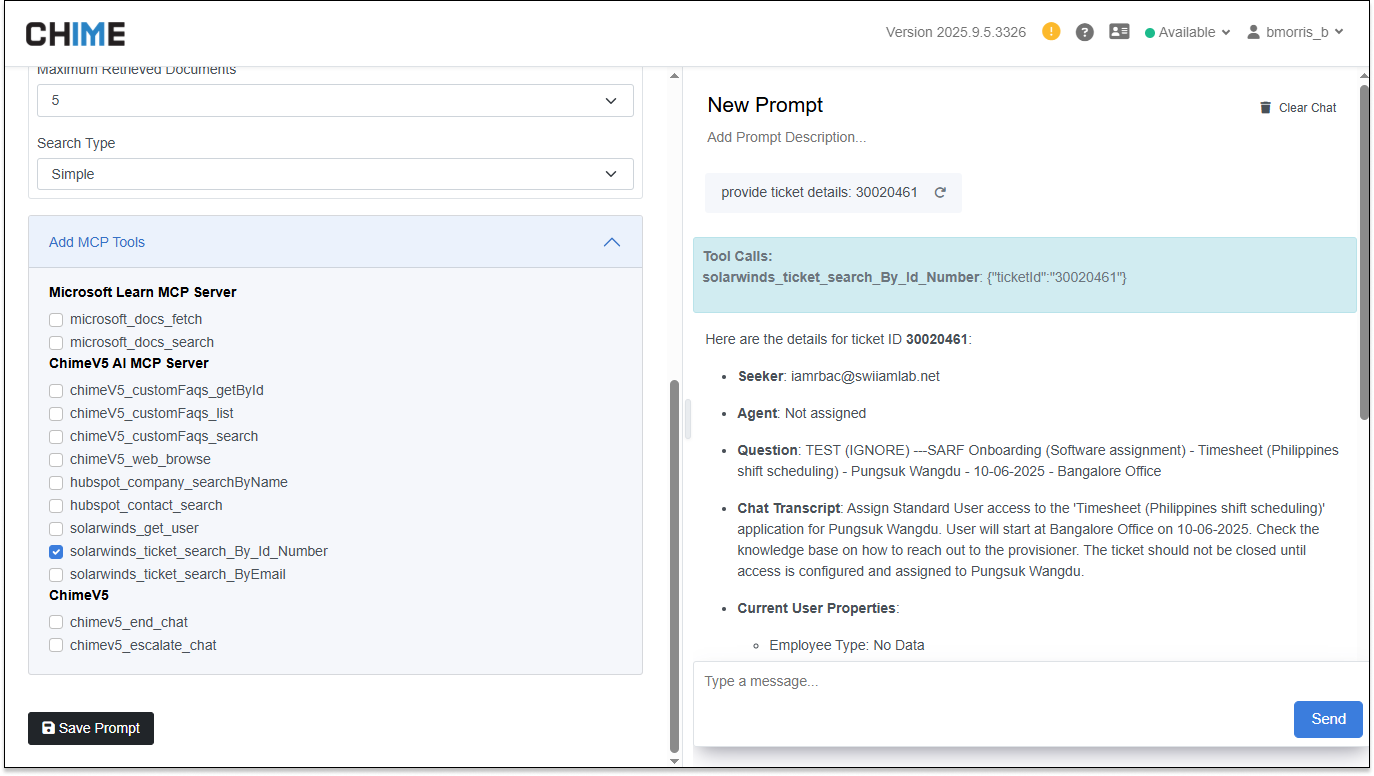The image size is (1374, 776).
Task: Check solarwinds_ticket_search_ByEmail
Action: pyautogui.click(x=56, y=575)
